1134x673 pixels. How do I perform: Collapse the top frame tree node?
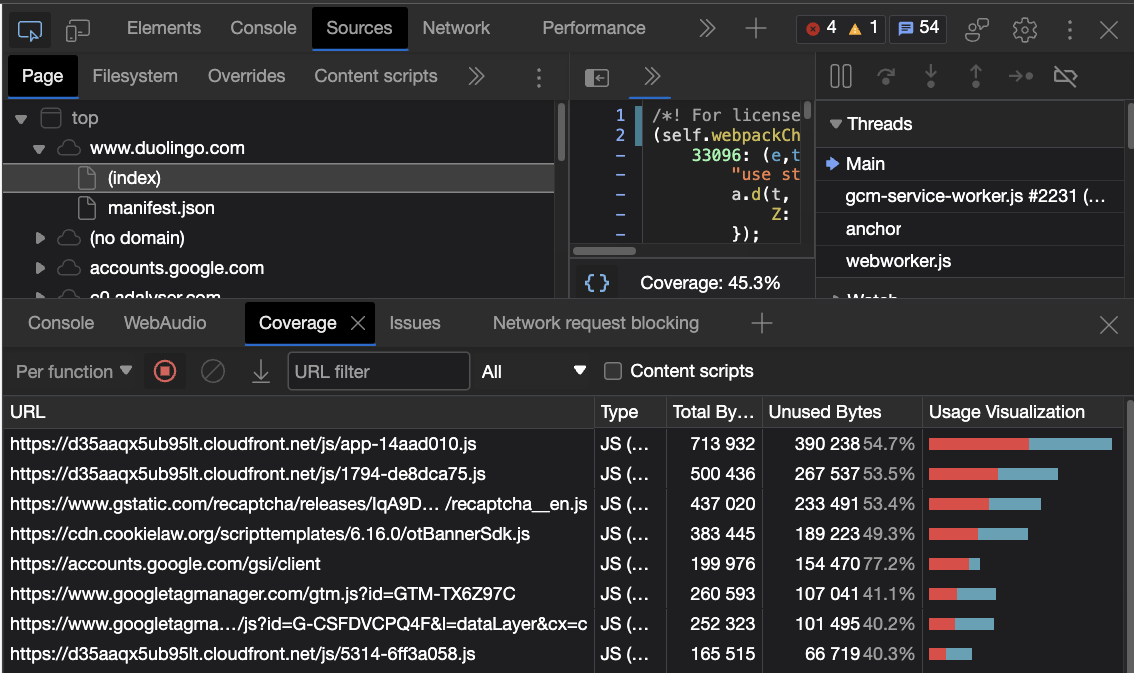pyautogui.click(x=21, y=119)
